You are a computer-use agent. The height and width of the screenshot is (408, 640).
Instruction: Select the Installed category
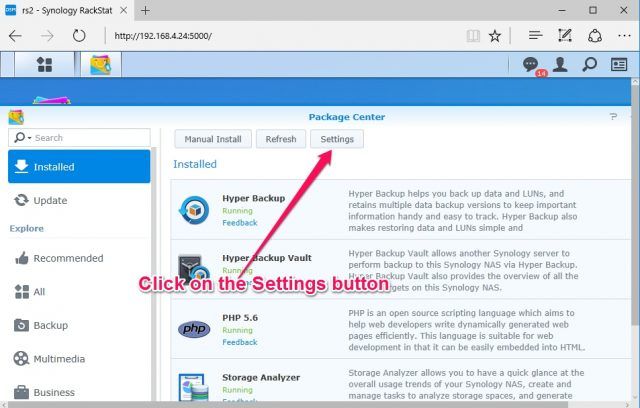79,166
